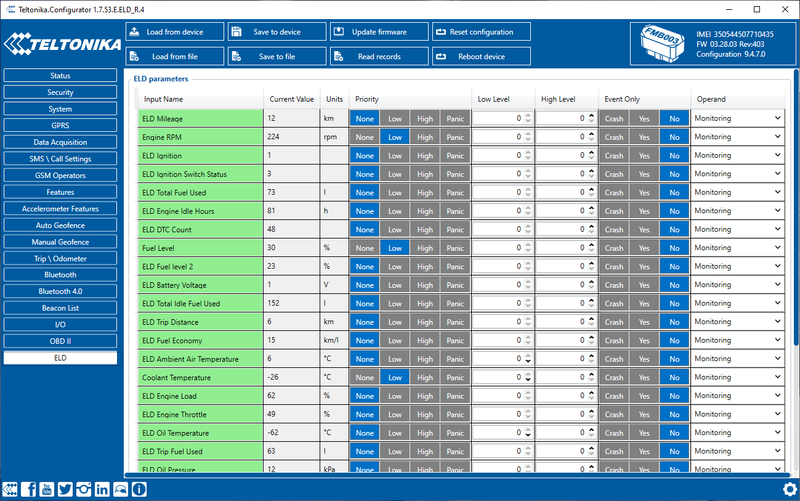The height and width of the screenshot is (501, 800).
Task: Open the YouTube link icon
Action: pyautogui.click(x=47, y=489)
